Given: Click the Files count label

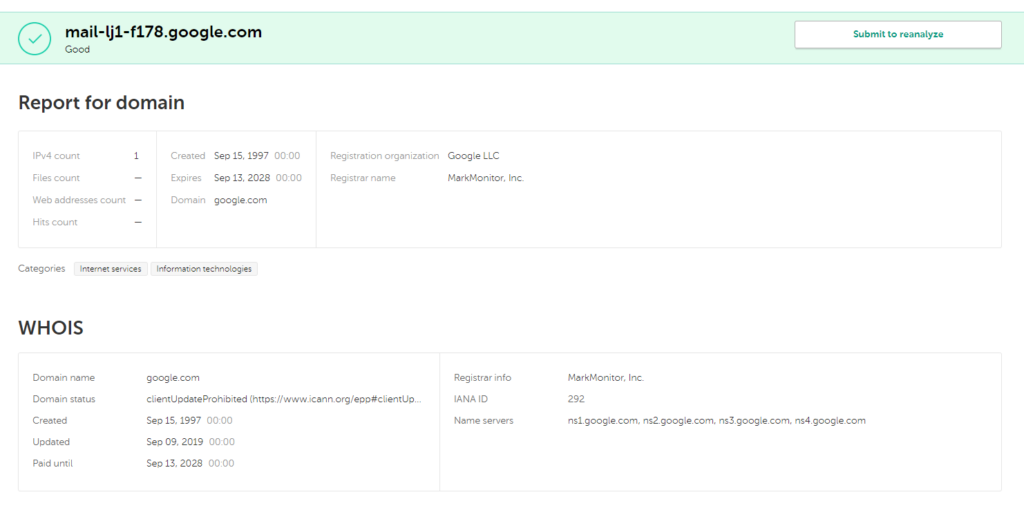Looking at the screenshot, I should point(56,178).
